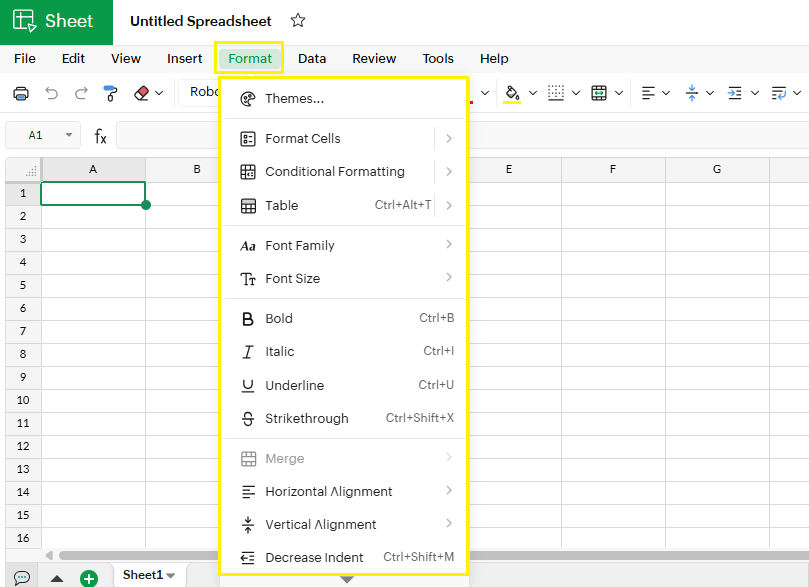Click the Redo icon
This screenshot has width=809, height=587.
point(80,92)
